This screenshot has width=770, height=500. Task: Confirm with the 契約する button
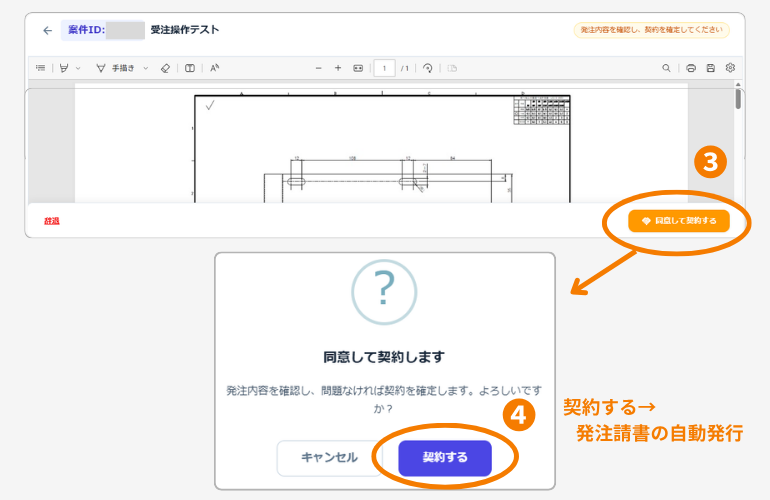pyautogui.click(x=445, y=458)
